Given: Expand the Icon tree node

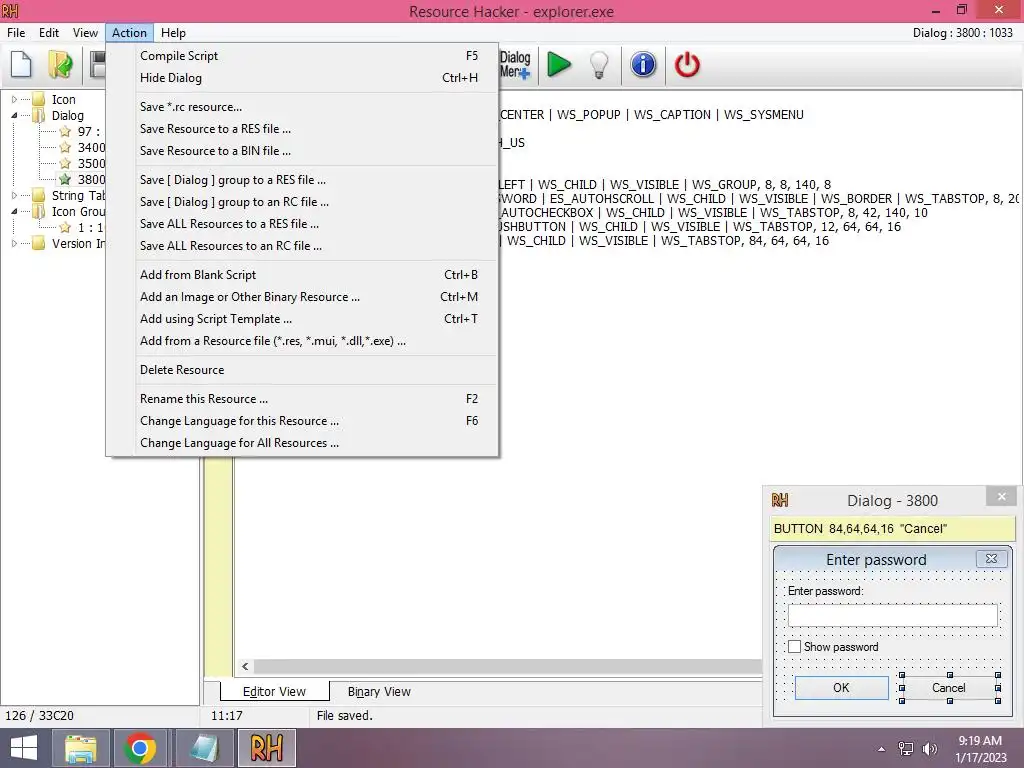Looking at the screenshot, I should [14, 99].
